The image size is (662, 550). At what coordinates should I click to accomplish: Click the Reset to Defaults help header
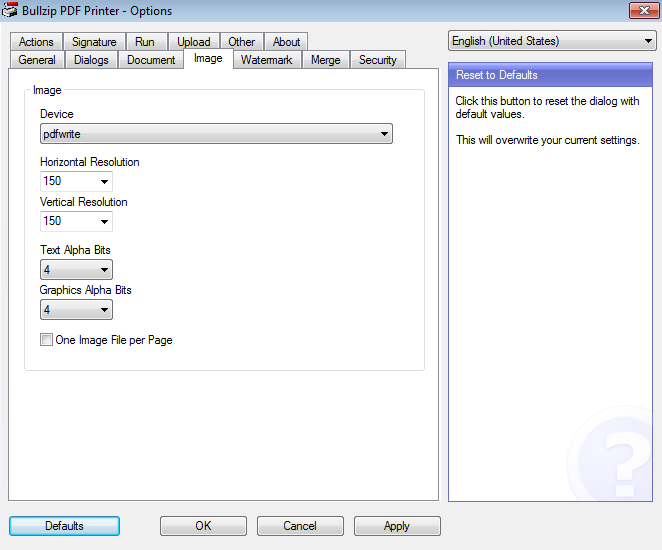click(x=550, y=75)
